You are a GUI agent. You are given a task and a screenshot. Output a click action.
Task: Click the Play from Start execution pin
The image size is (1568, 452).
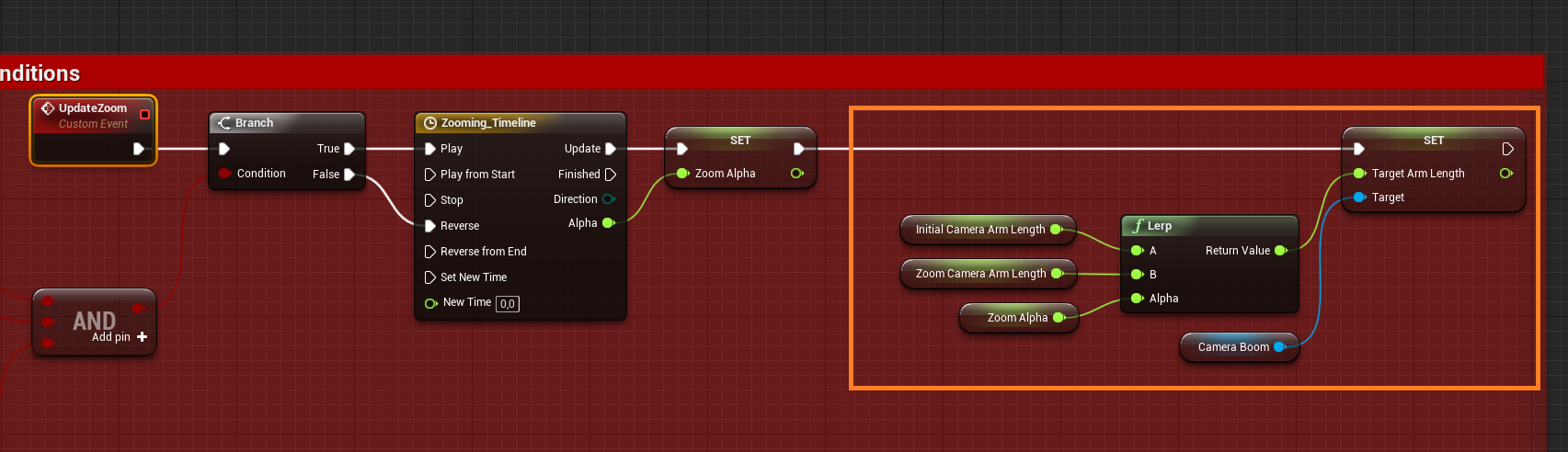(429, 175)
